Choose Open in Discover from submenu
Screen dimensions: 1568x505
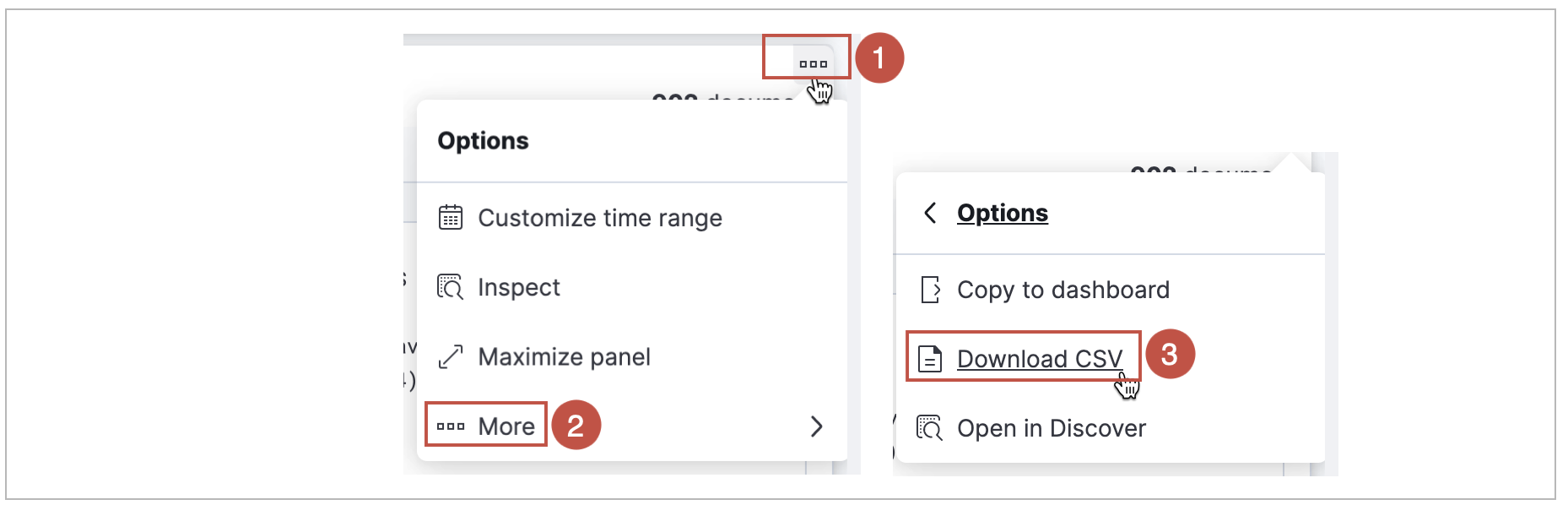(1052, 428)
